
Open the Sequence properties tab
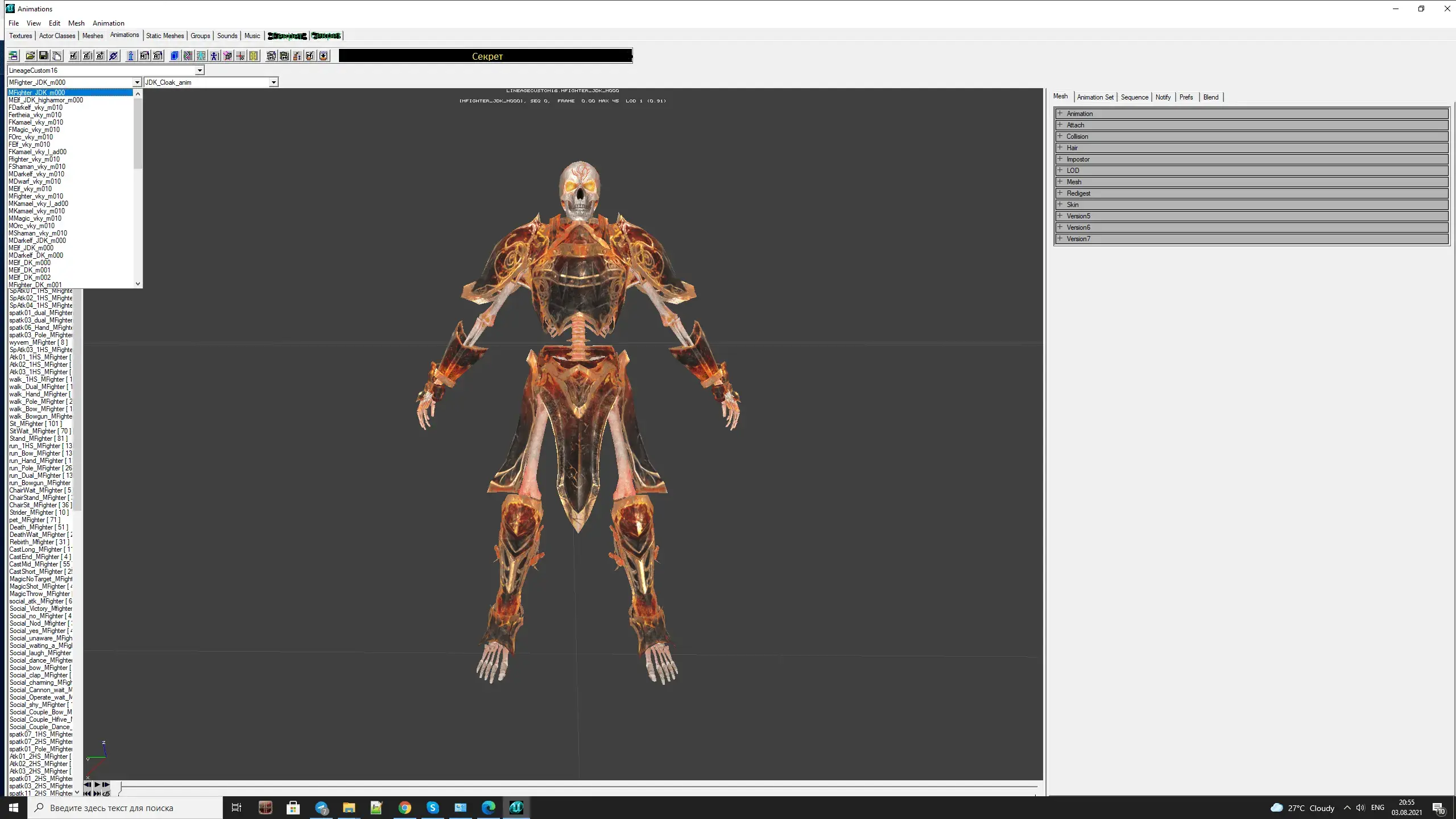click(x=1135, y=97)
